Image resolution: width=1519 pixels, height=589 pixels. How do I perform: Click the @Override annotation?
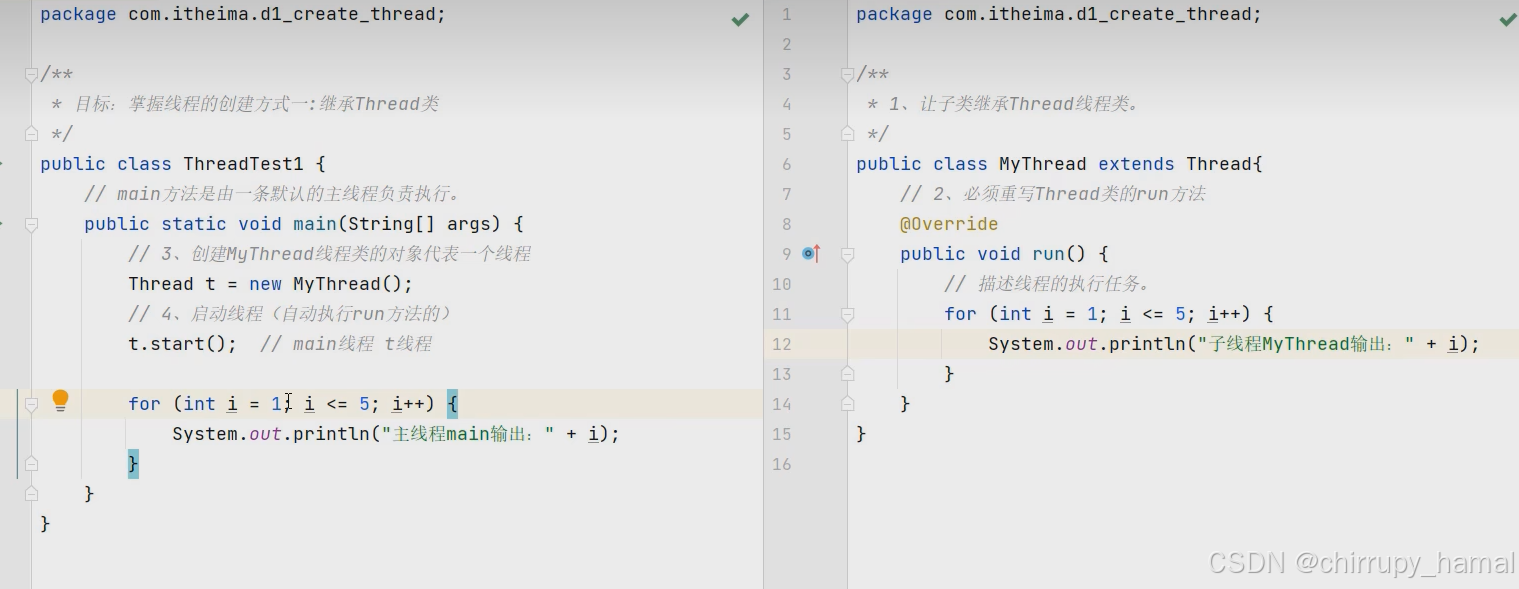click(x=949, y=224)
